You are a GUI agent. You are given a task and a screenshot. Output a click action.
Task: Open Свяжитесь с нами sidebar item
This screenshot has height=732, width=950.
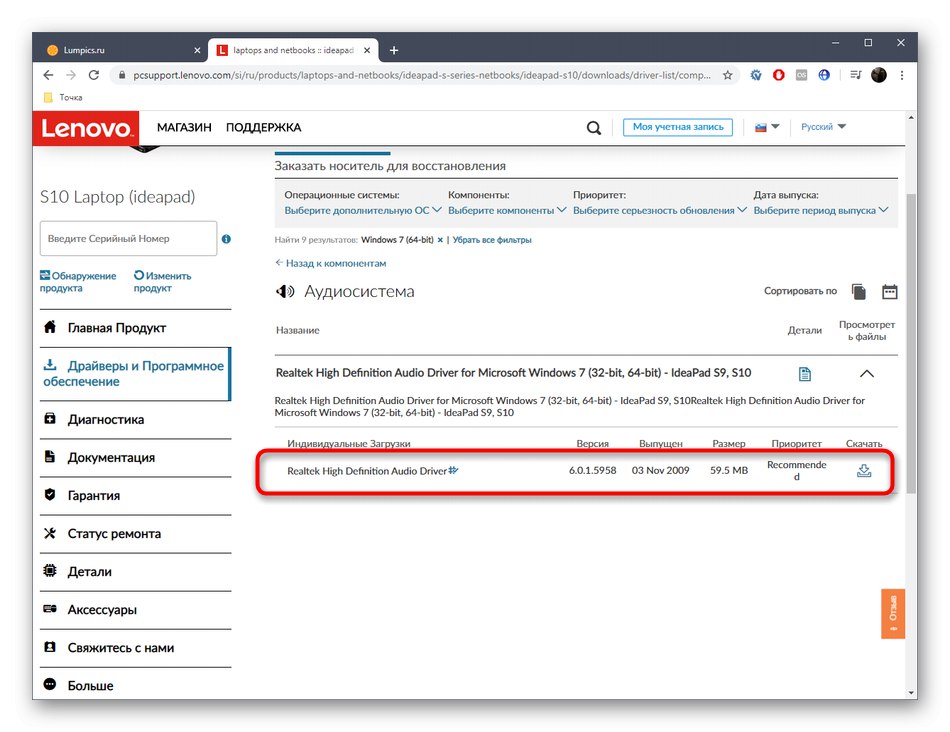click(136, 648)
